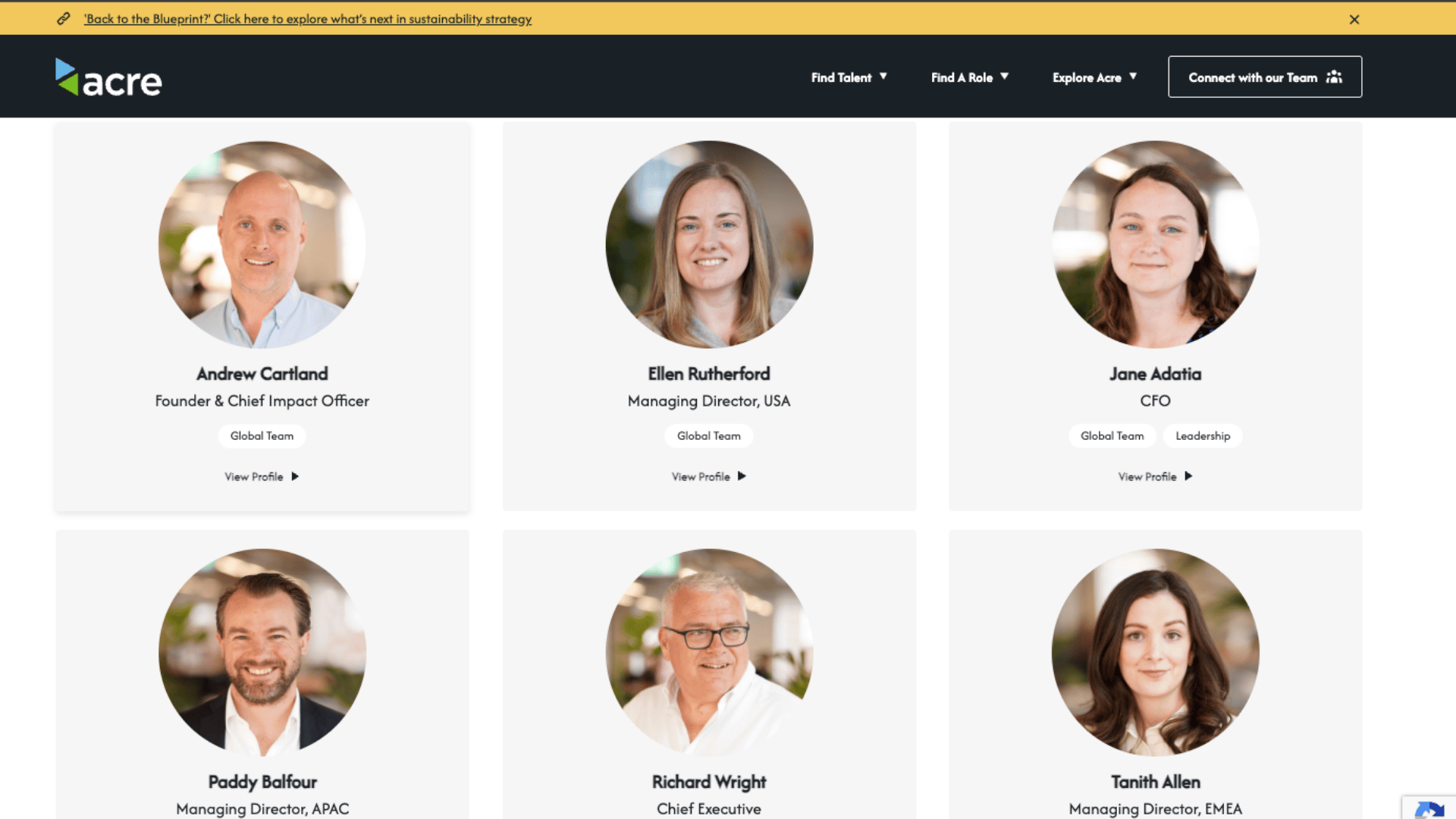The width and height of the screenshot is (1456, 819).
Task: Click Connect with our Team button
Action: (x=1265, y=77)
